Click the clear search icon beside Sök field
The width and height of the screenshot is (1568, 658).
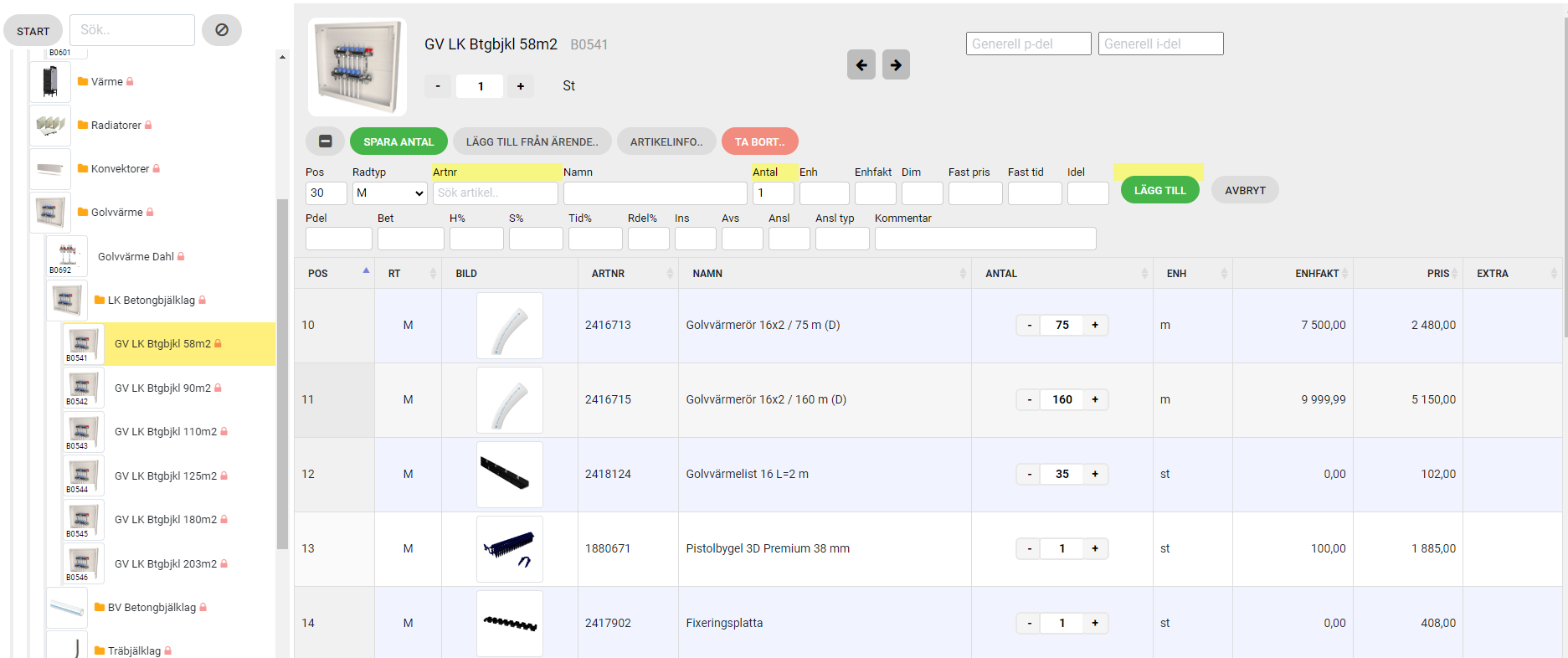coord(222,30)
